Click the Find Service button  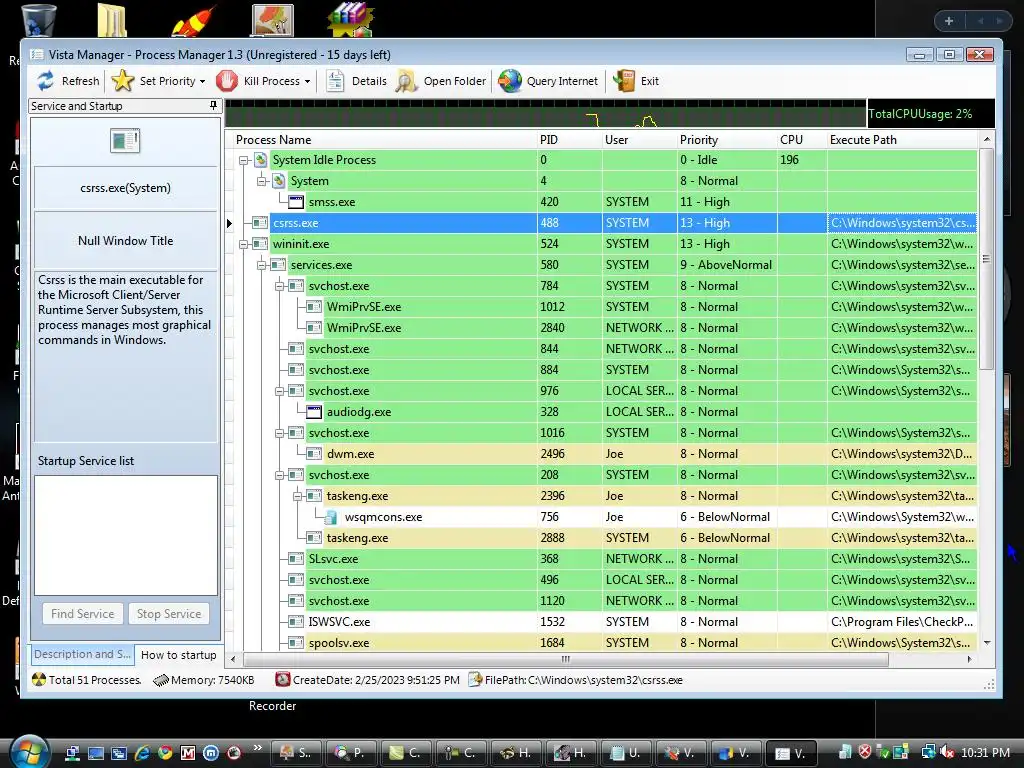pyautogui.click(x=82, y=614)
